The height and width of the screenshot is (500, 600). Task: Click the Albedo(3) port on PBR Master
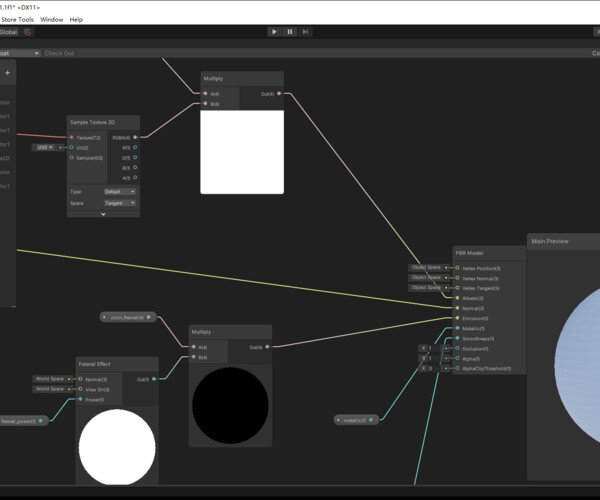click(x=457, y=298)
